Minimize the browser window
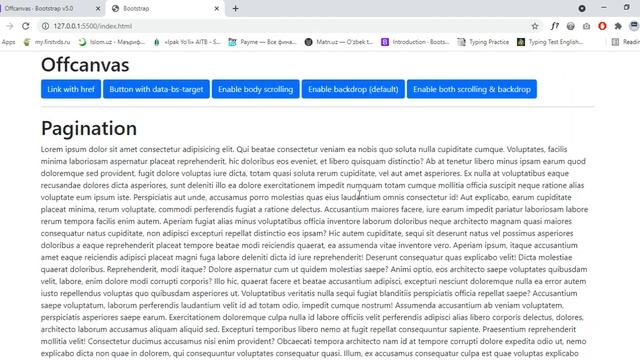640x360 pixels. pos(604,8)
